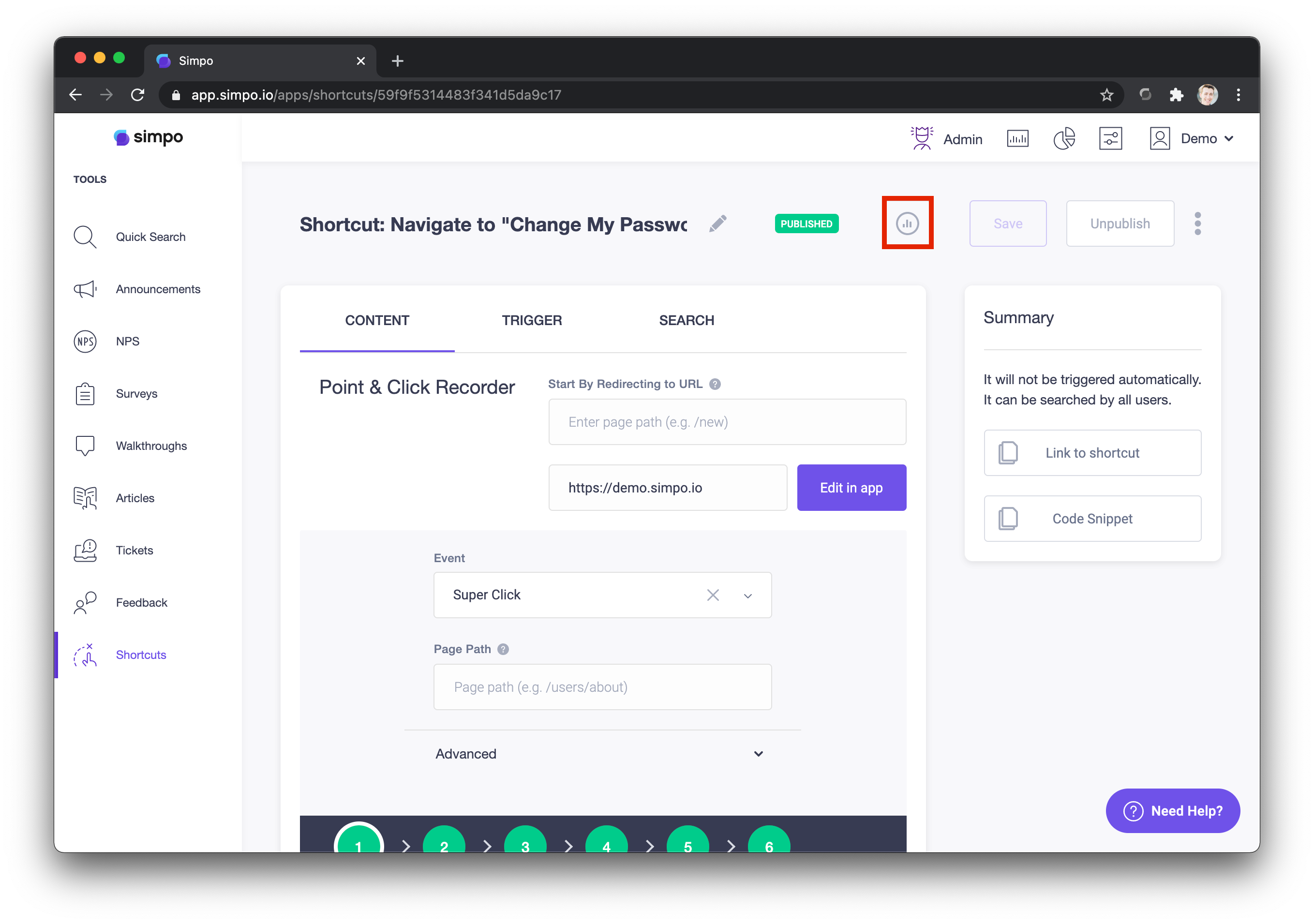Open Quick Search in the sidebar

(x=150, y=237)
